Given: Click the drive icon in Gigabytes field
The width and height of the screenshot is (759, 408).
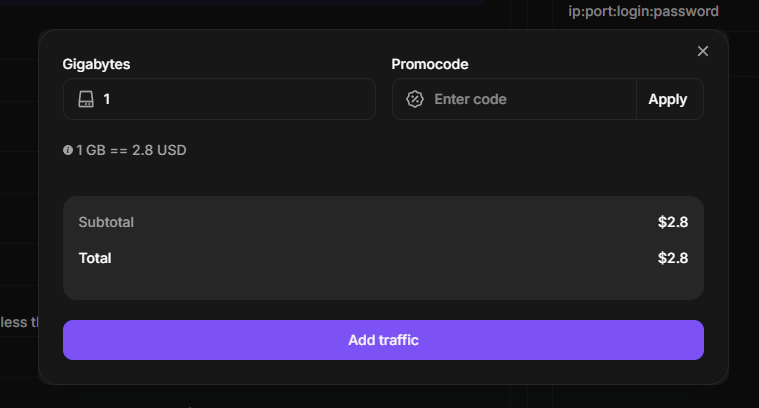Looking at the screenshot, I should click(x=86, y=99).
